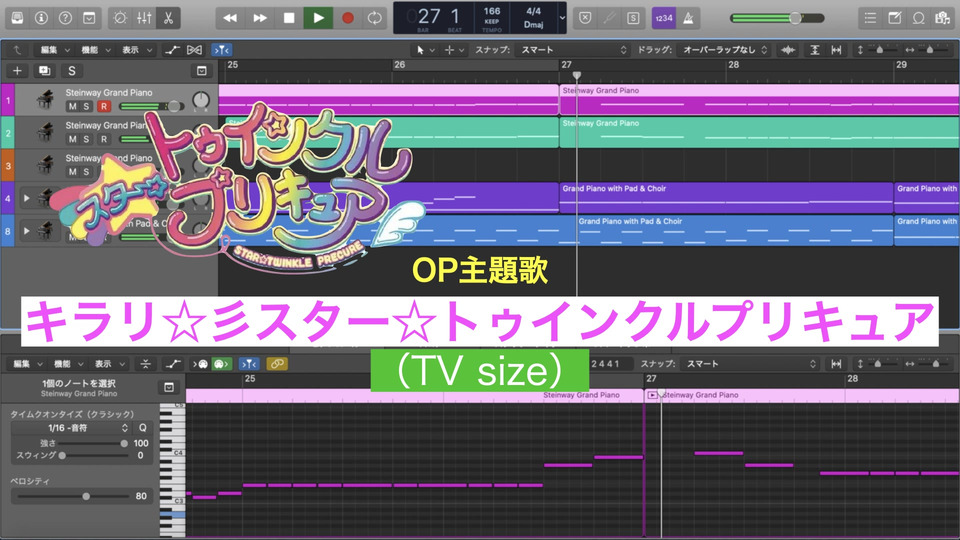Open Quick Help question mark icon
Image resolution: width=960 pixels, height=540 pixels.
click(x=65, y=18)
